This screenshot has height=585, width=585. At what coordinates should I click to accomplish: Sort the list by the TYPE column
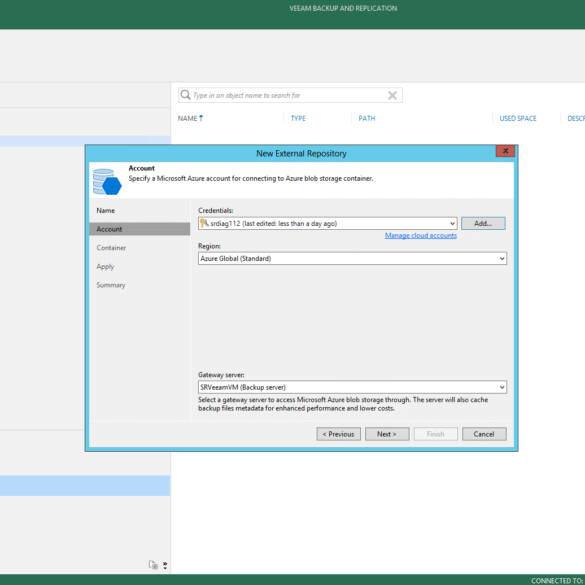(x=298, y=118)
